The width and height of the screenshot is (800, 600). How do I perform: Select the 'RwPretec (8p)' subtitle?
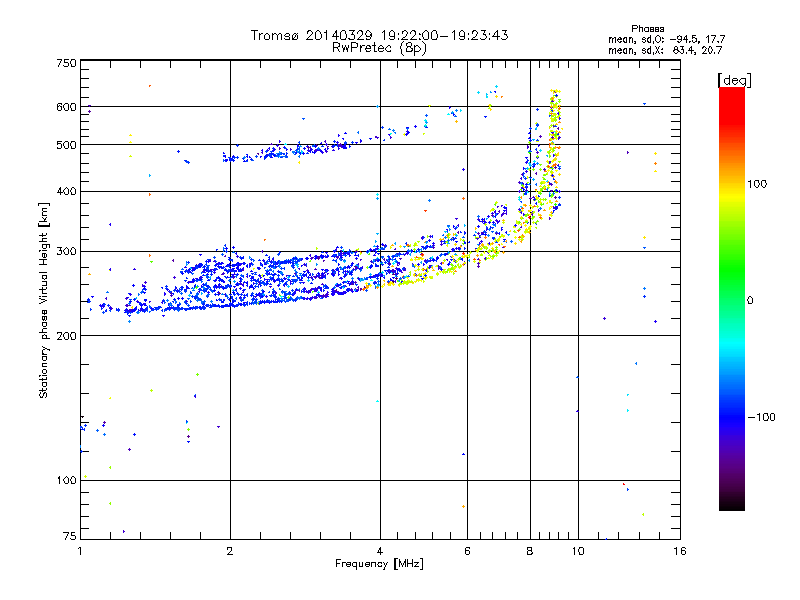pyautogui.click(x=379, y=48)
